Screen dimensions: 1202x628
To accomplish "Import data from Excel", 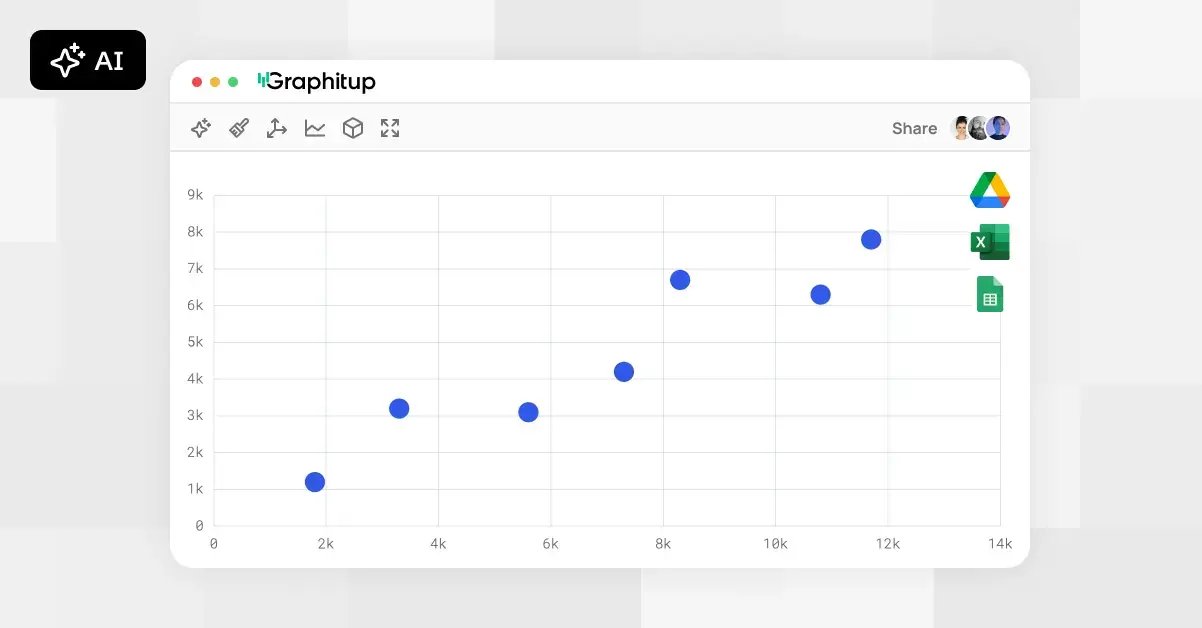I will tap(990, 242).
